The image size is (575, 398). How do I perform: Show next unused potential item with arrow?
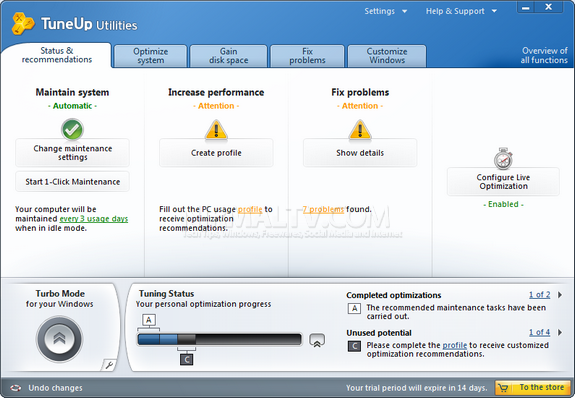point(560,332)
